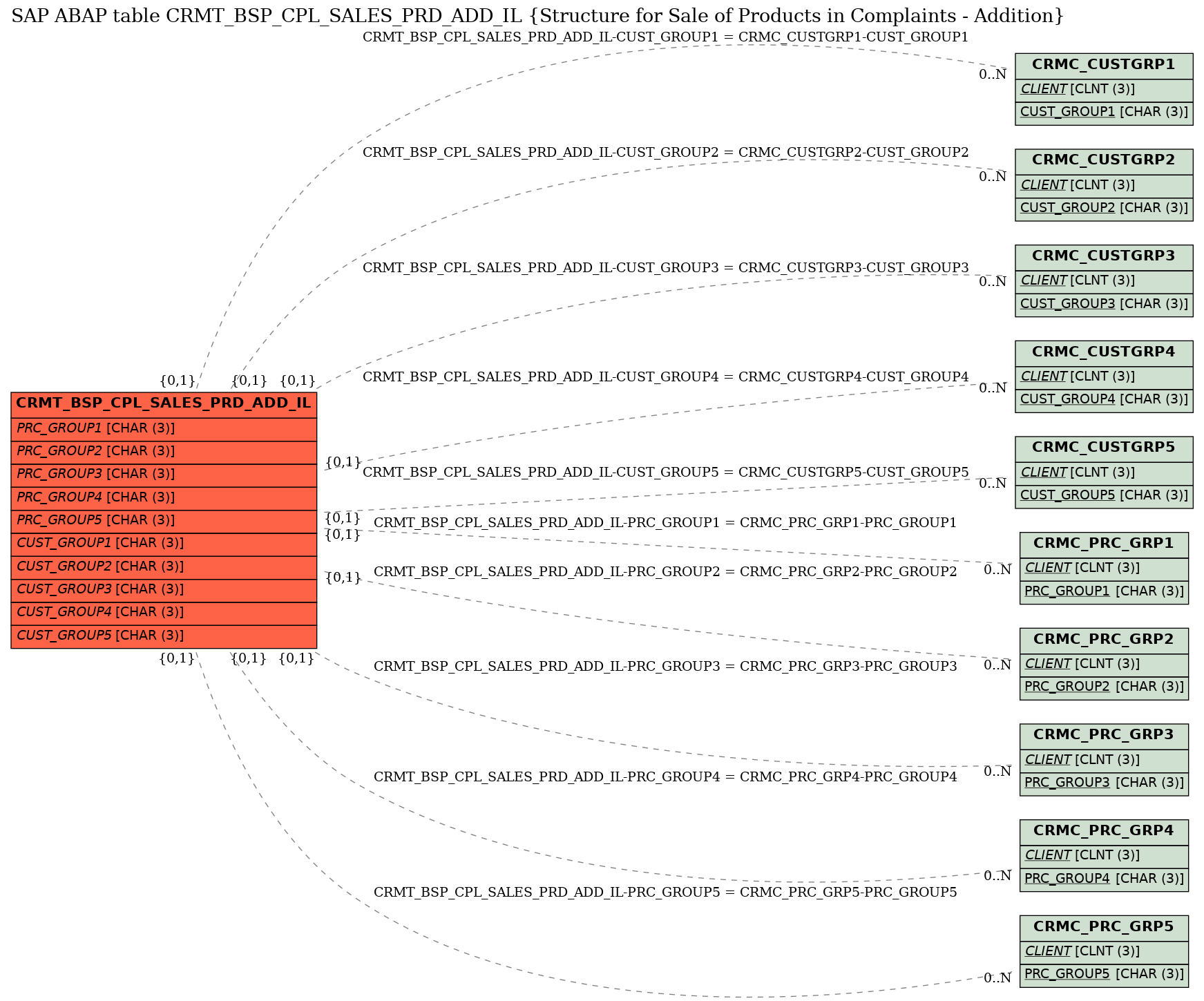Click PRC_GROUP1 [CHAR (3)] in CRMC_PRC_GRP1 table
The image size is (1204, 1001).
pyautogui.click(x=1104, y=592)
